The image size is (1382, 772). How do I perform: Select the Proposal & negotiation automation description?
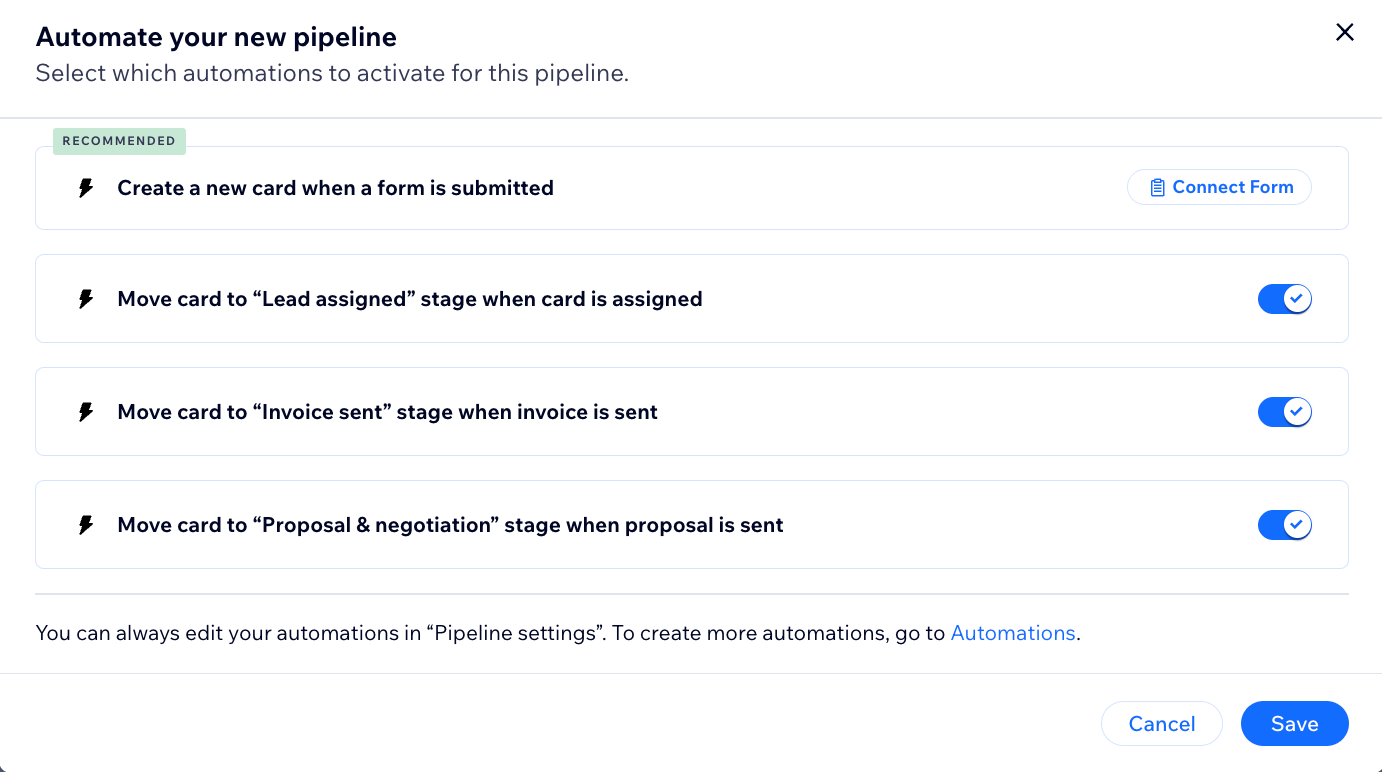click(x=450, y=525)
